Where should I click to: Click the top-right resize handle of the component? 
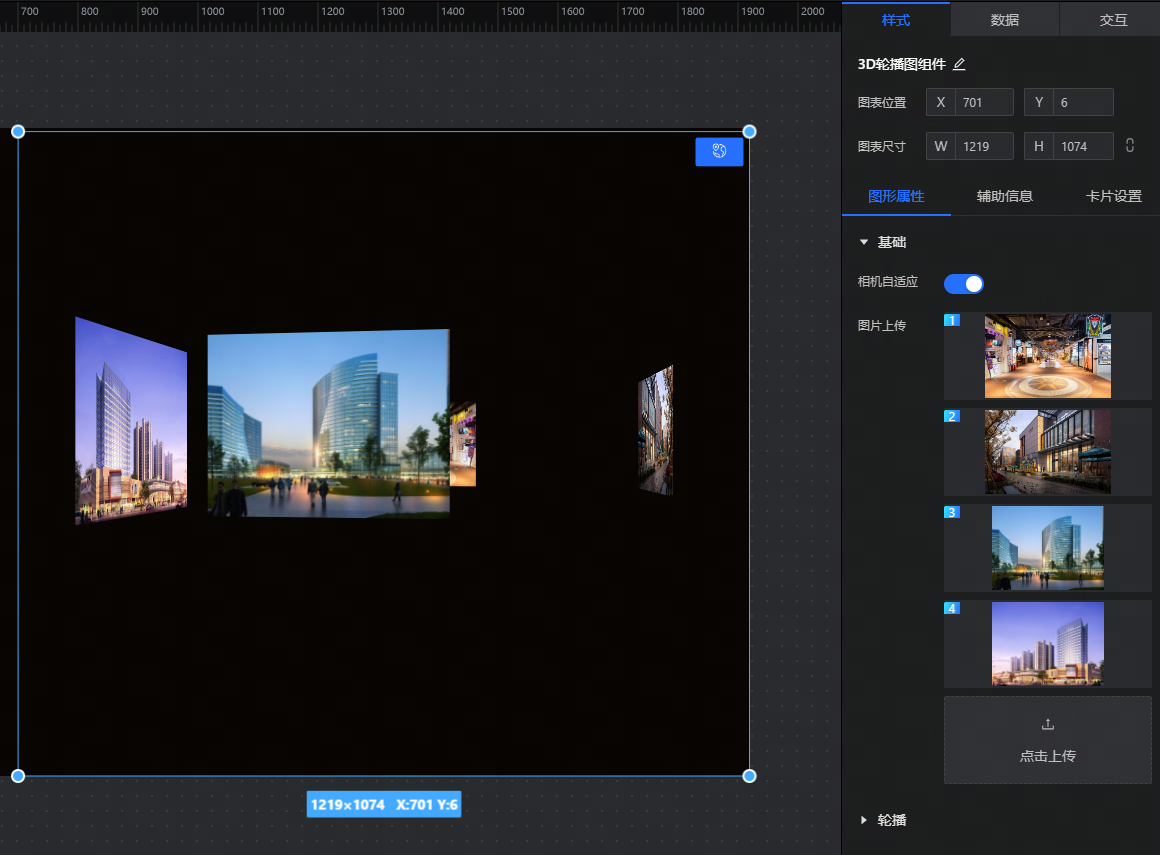coord(749,132)
